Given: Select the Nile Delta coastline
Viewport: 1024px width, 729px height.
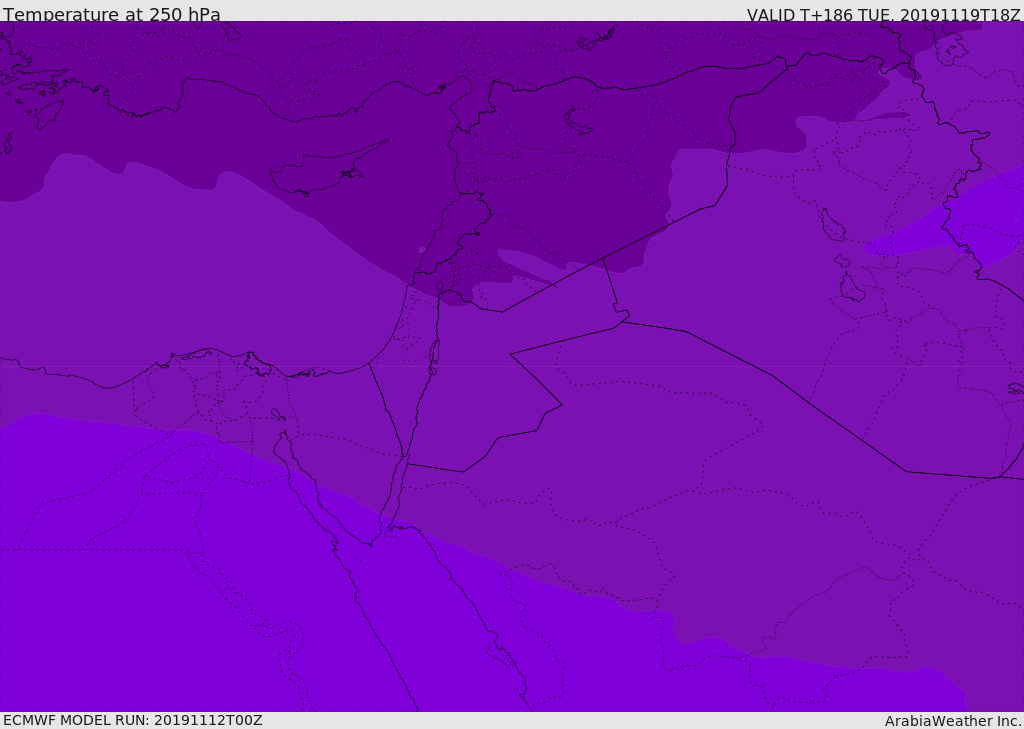Looking at the screenshot, I should (212, 352).
